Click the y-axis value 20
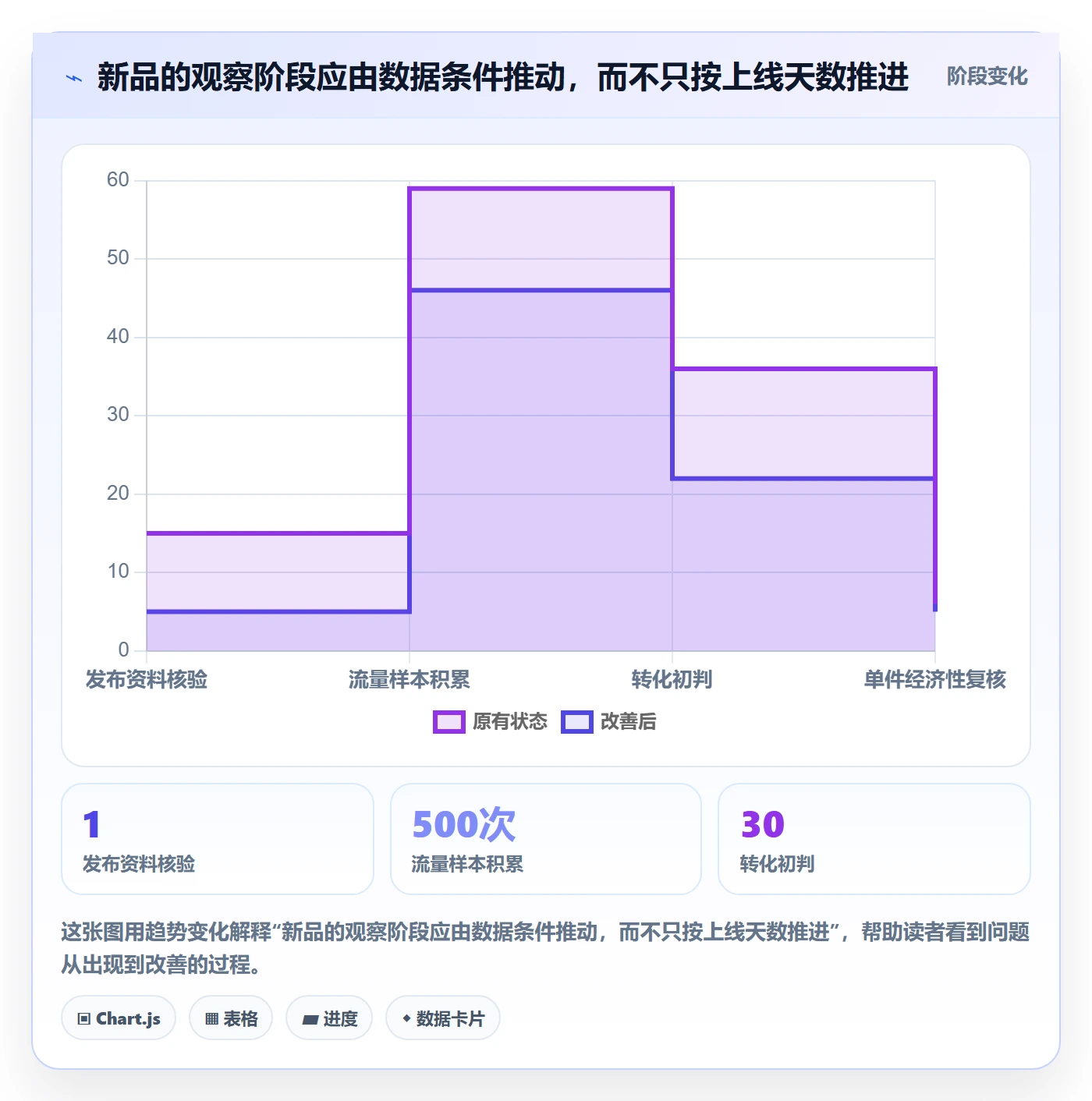Viewport: 1092px width, 1101px height. coord(118,494)
